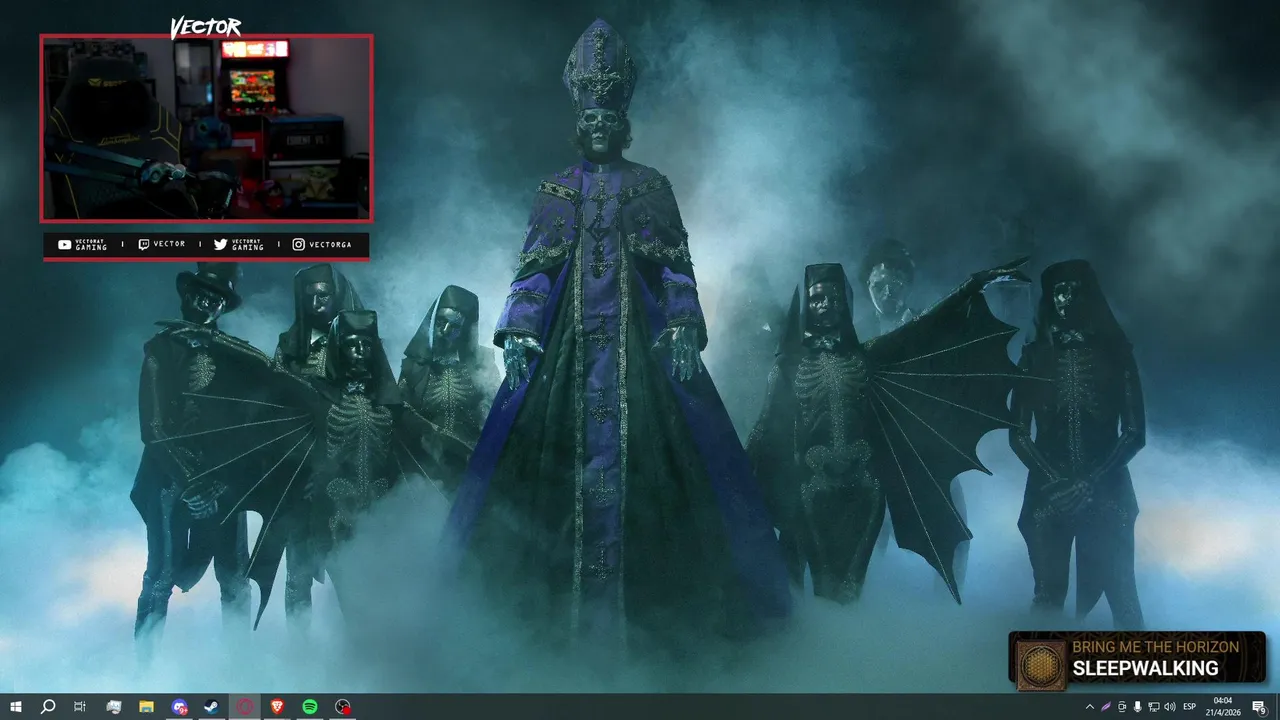Open Discord from the taskbar

179,707
